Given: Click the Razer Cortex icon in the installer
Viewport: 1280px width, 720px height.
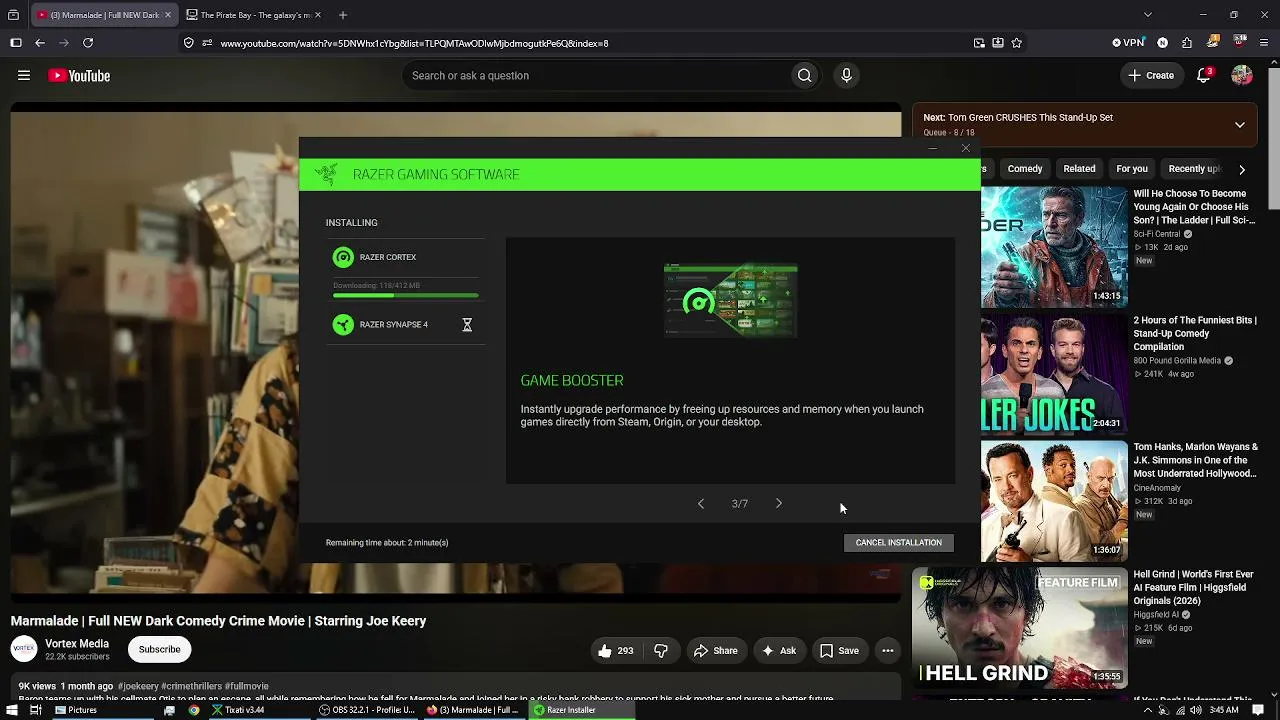Looking at the screenshot, I should [343, 257].
